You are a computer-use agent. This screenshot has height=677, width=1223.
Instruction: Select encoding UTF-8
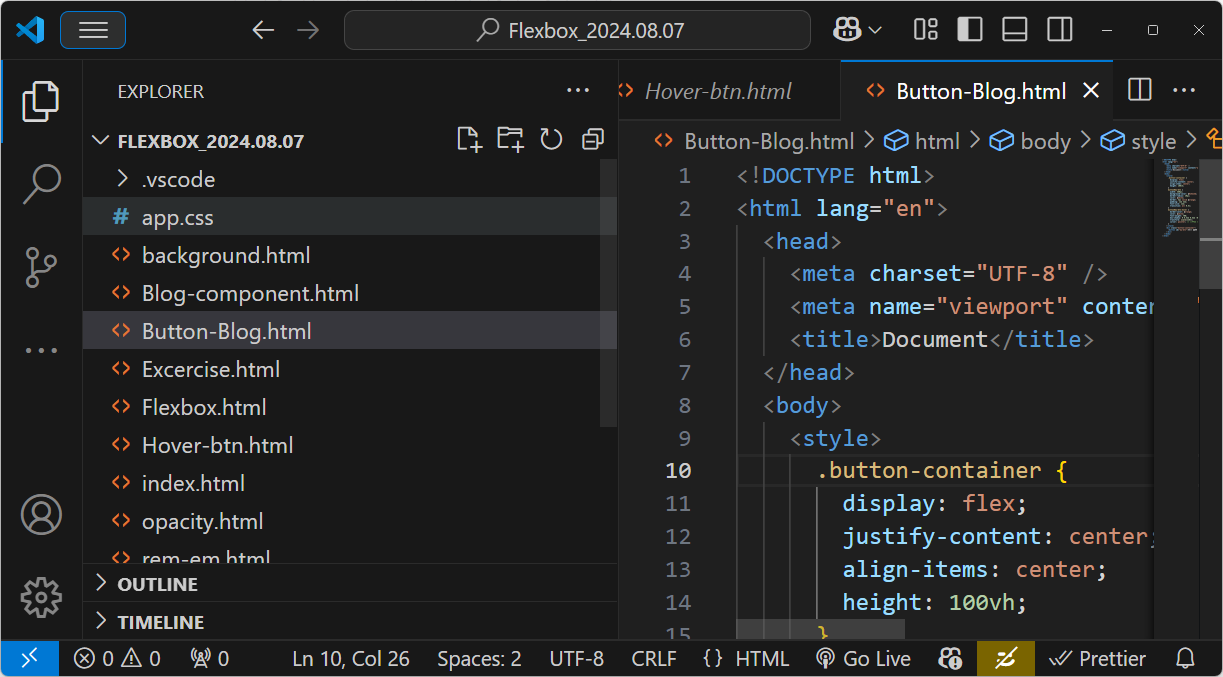click(577, 659)
